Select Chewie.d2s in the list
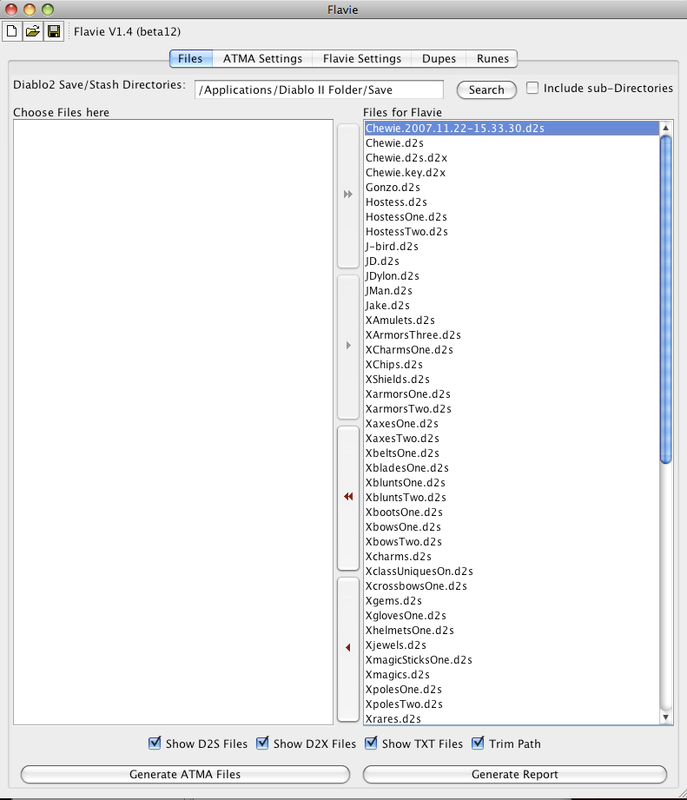 coord(512,143)
